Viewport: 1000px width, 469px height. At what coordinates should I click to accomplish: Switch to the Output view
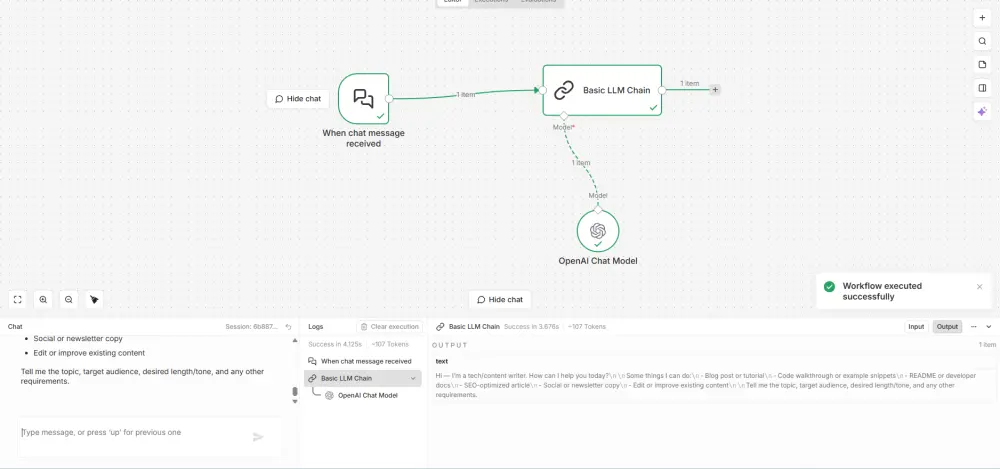[947, 327]
